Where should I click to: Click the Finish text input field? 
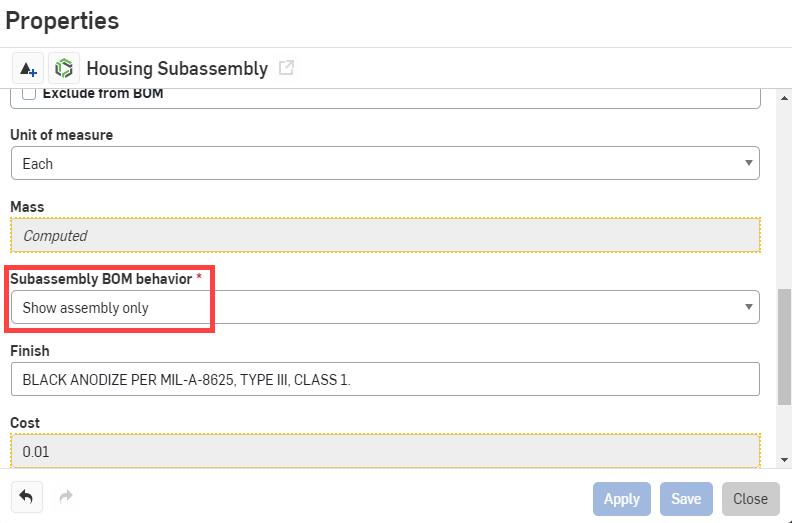click(384, 379)
